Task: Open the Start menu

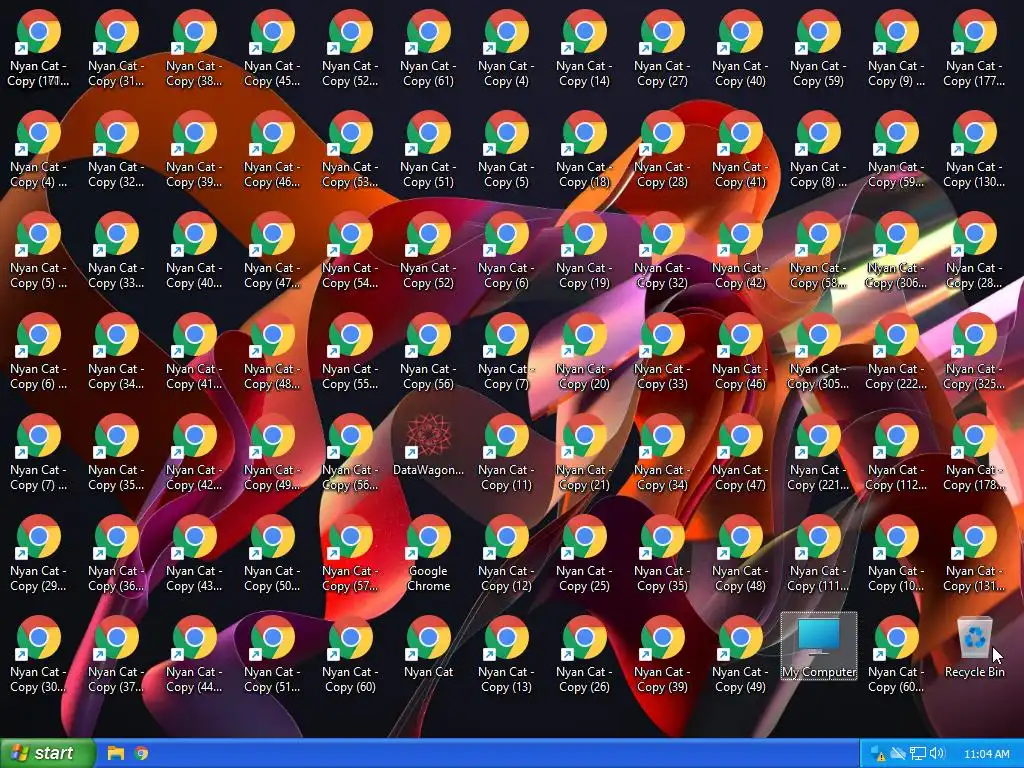Action: 47,754
